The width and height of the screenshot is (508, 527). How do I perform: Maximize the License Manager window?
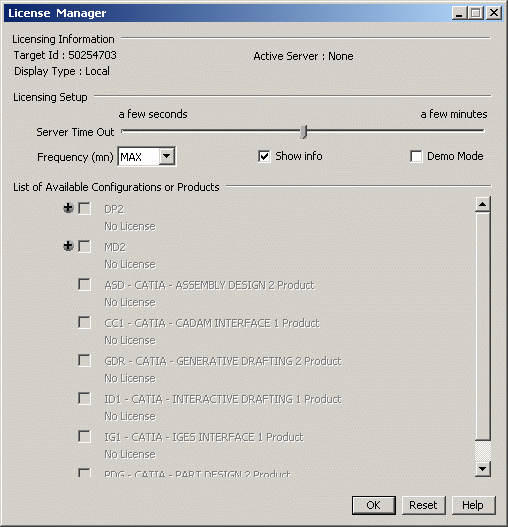(476, 13)
